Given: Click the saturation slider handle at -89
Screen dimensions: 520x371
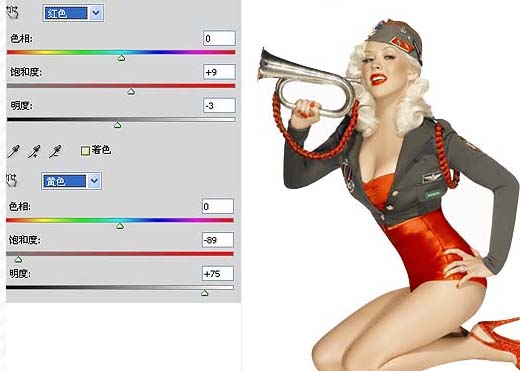Looking at the screenshot, I should (x=18, y=259).
